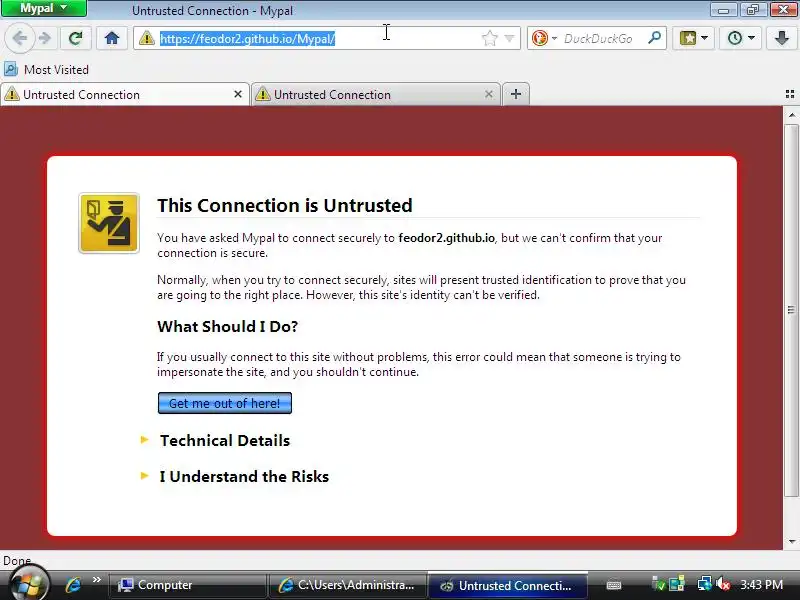
Task: Close the first Untrusted Connection tab
Action: point(238,94)
